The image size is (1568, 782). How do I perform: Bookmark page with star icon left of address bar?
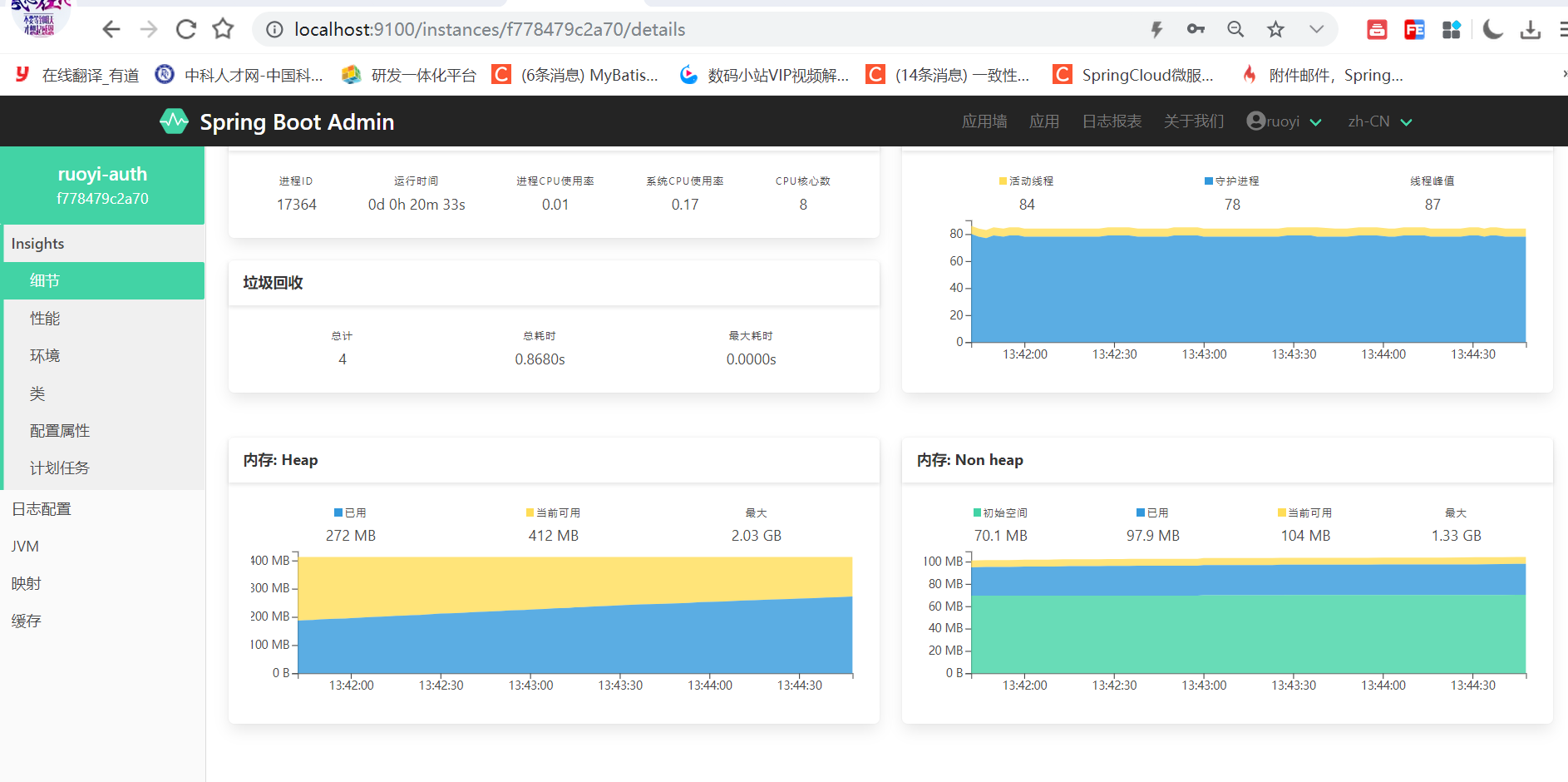tap(223, 30)
